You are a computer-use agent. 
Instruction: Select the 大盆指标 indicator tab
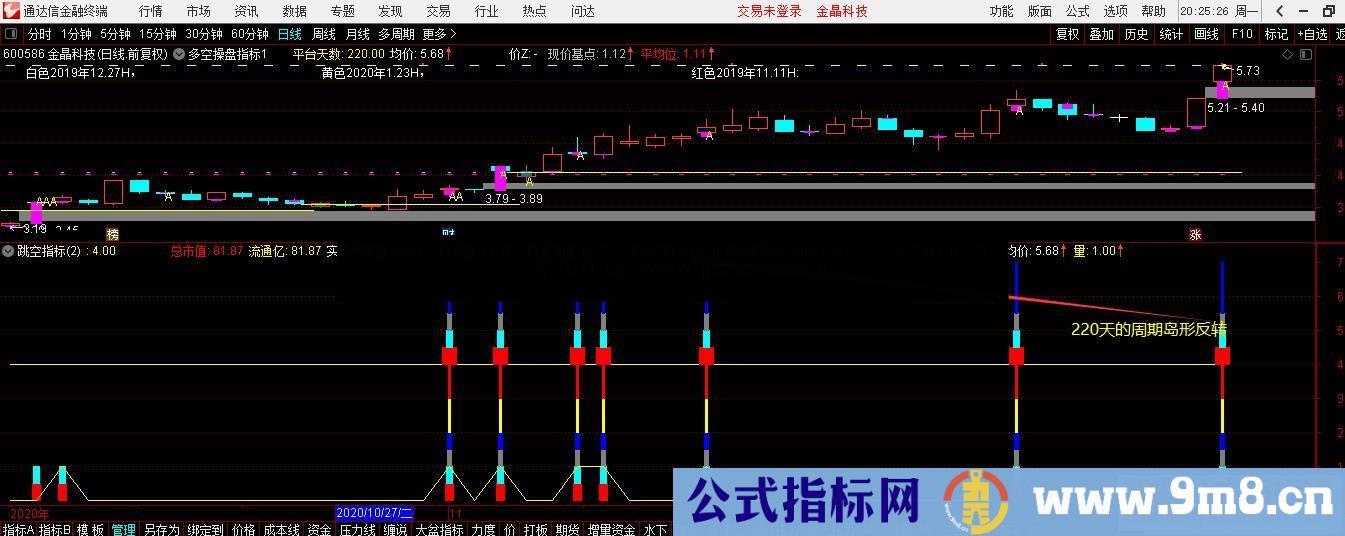pos(439,529)
